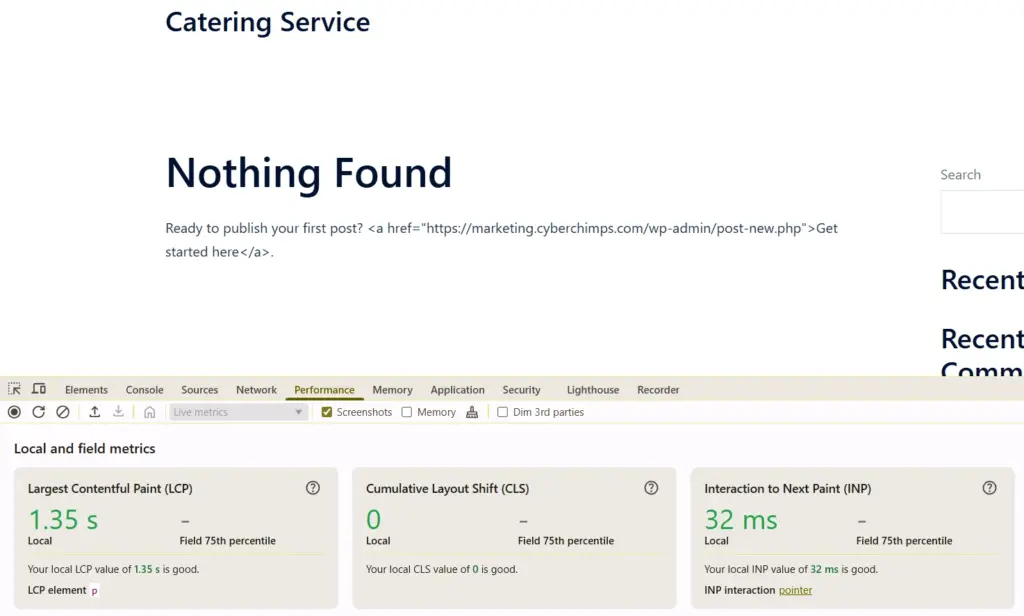Click Interaction to Next Paint (INP) title

(788, 489)
